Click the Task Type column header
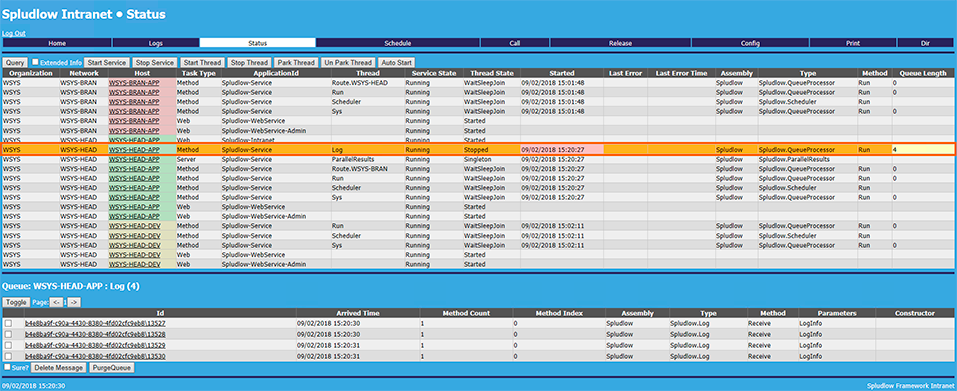 tap(197, 73)
